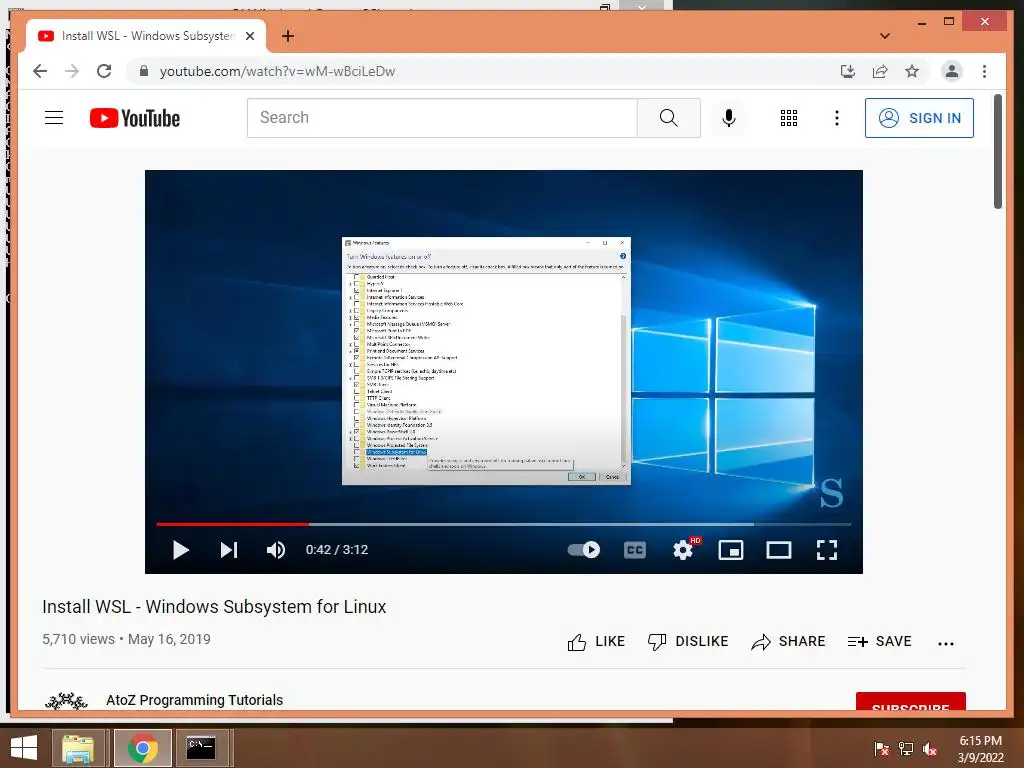
Task: Seek along the video progress bar
Action: [x=504, y=524]
